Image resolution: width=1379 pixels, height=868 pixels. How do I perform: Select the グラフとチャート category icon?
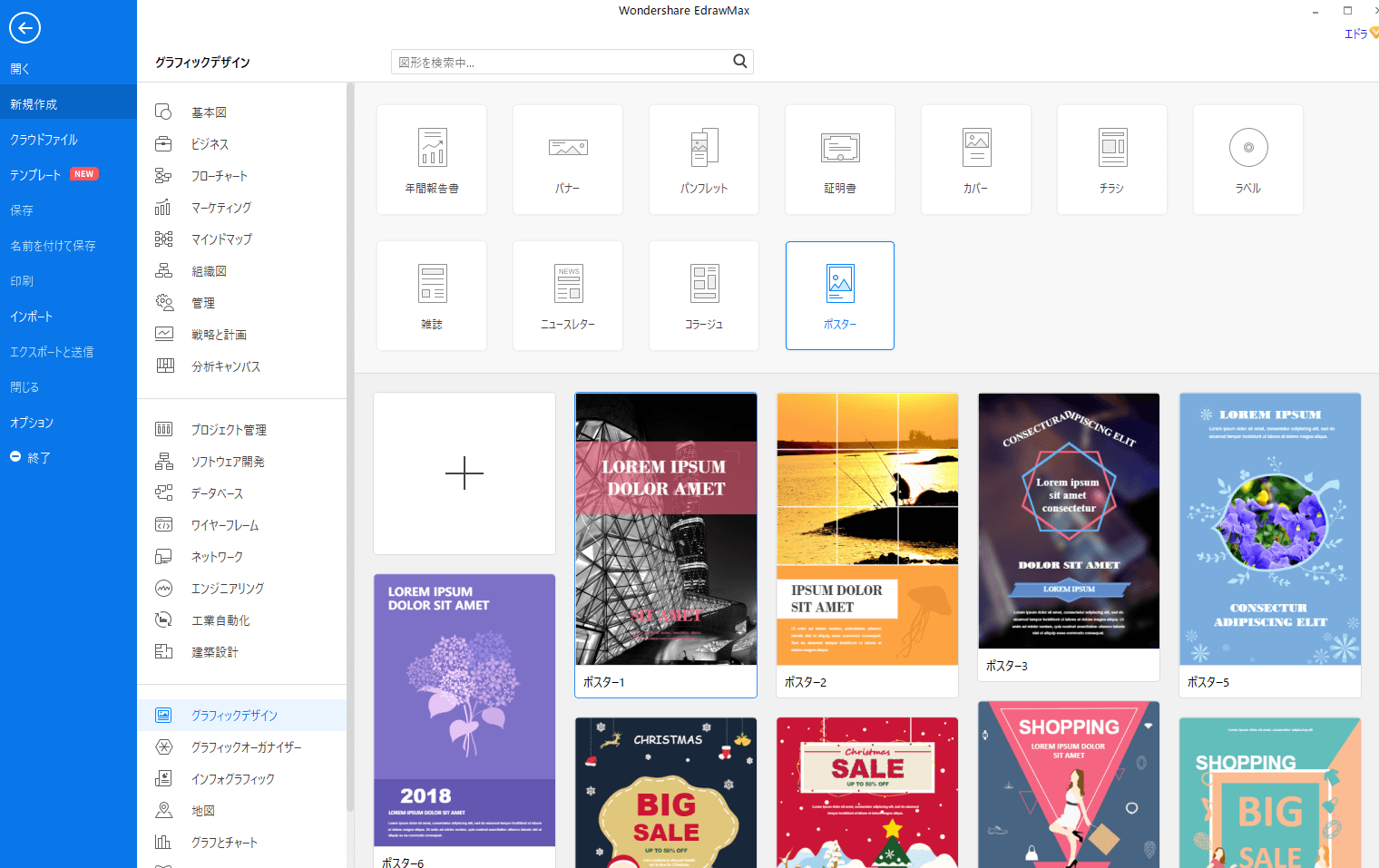point(164,842)
